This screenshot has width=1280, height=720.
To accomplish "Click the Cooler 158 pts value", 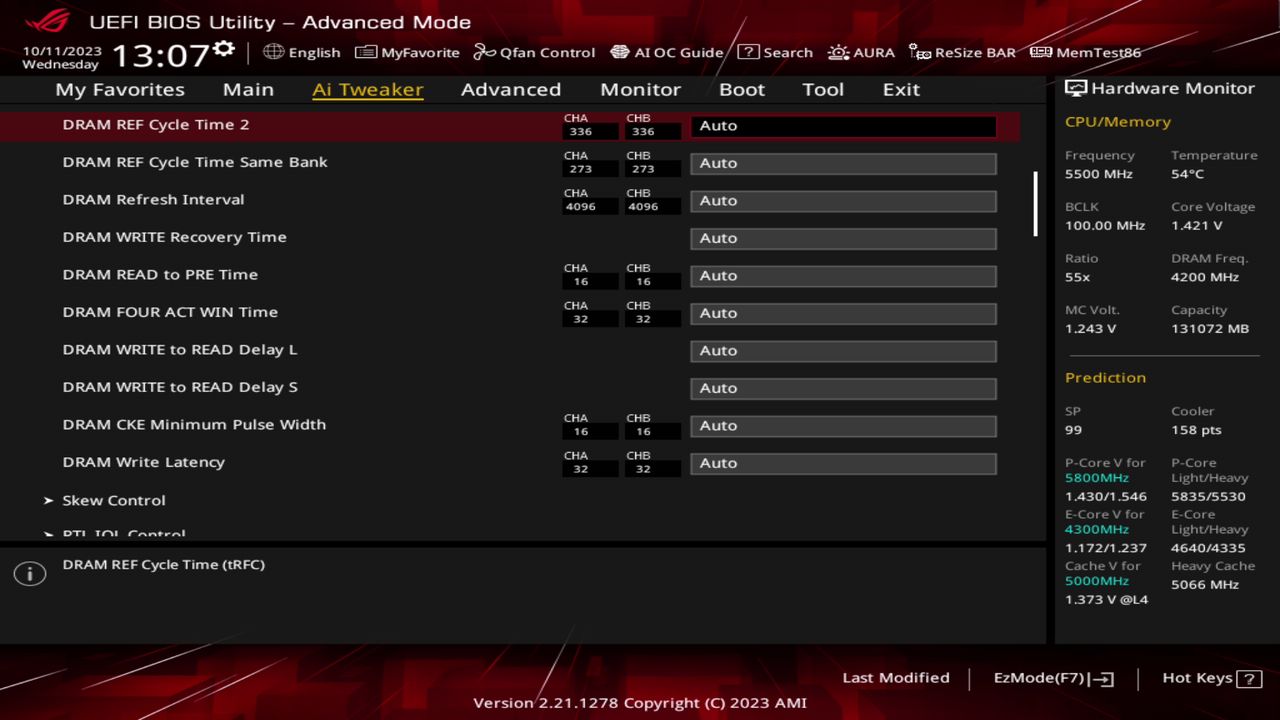I will (1196, 430).
